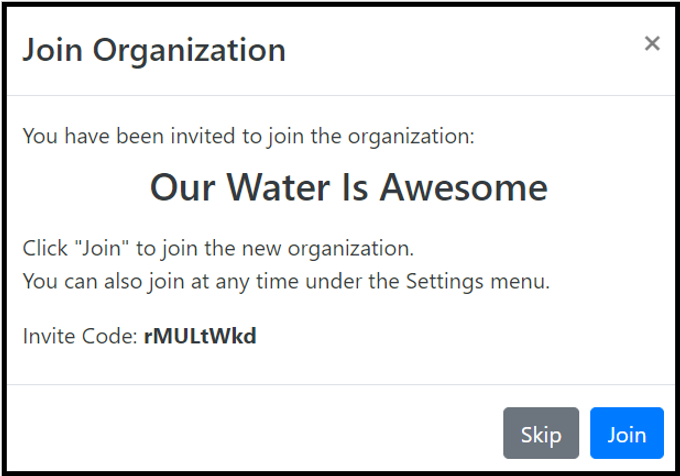Click the word "Our" in the heading
Image resolution: width=680 pixels, height=476 pixels.
(179, 187)
